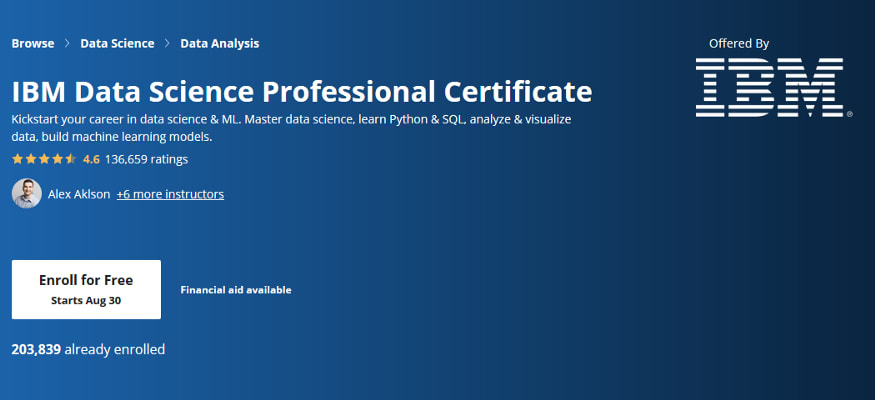View the +6 more instructors link

tap(170, 194)
